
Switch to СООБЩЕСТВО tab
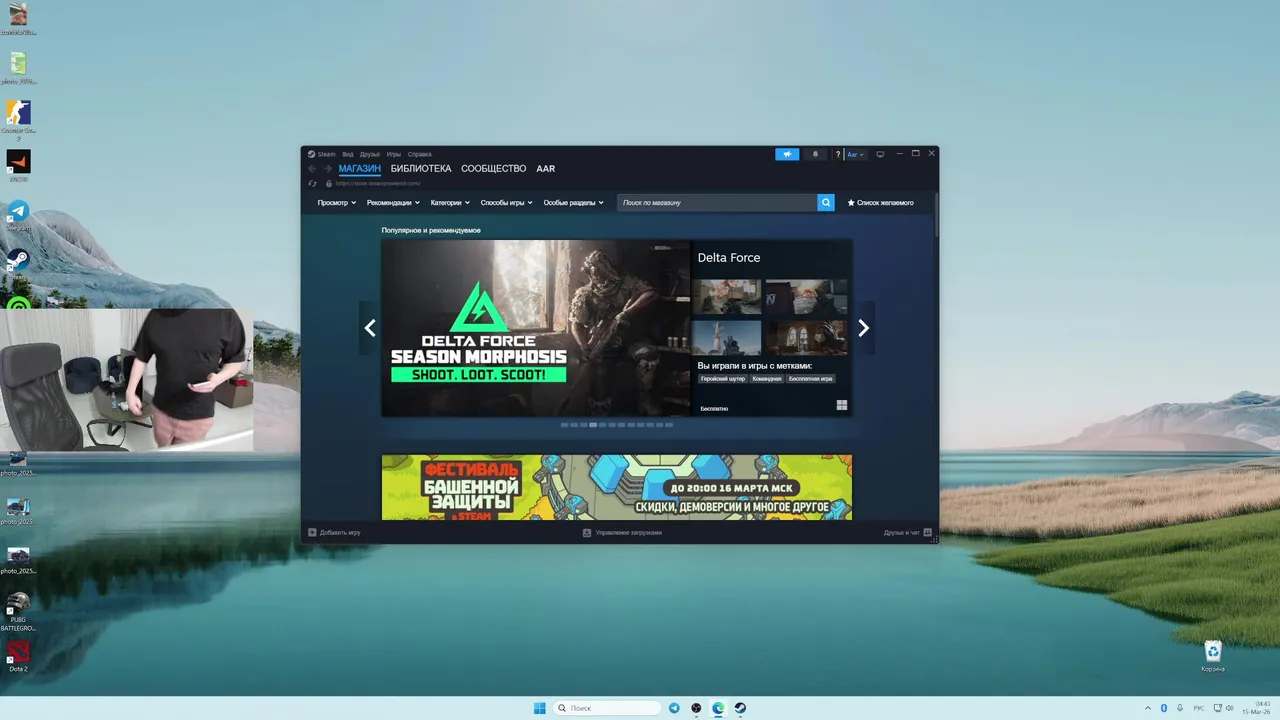point(494,169)
